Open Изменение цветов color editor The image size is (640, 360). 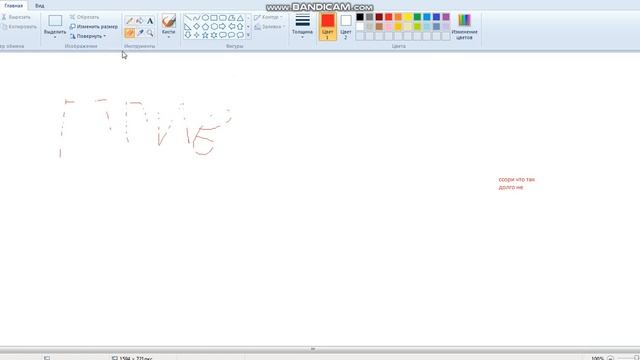click(464, 27)
